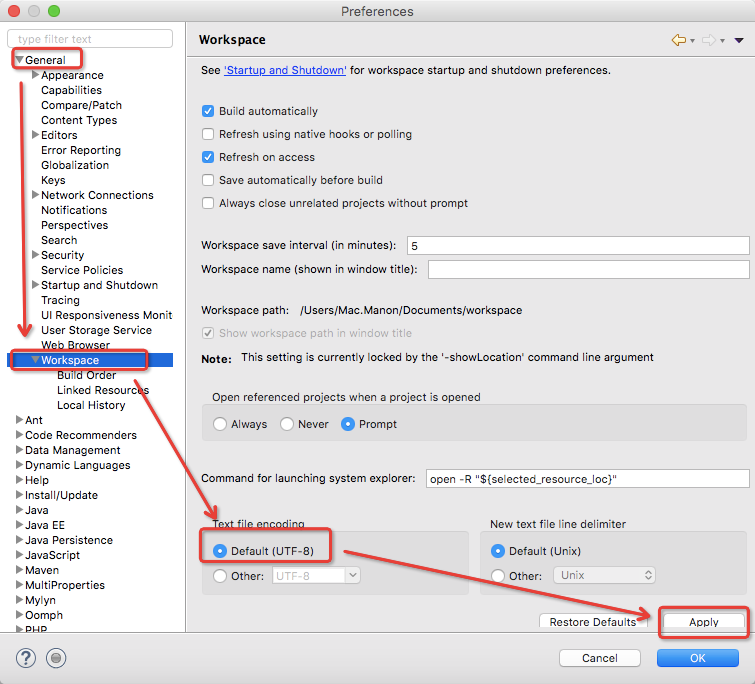
Task: Select Default (Unix) line delimiter
Action: [x=498, y=551]
